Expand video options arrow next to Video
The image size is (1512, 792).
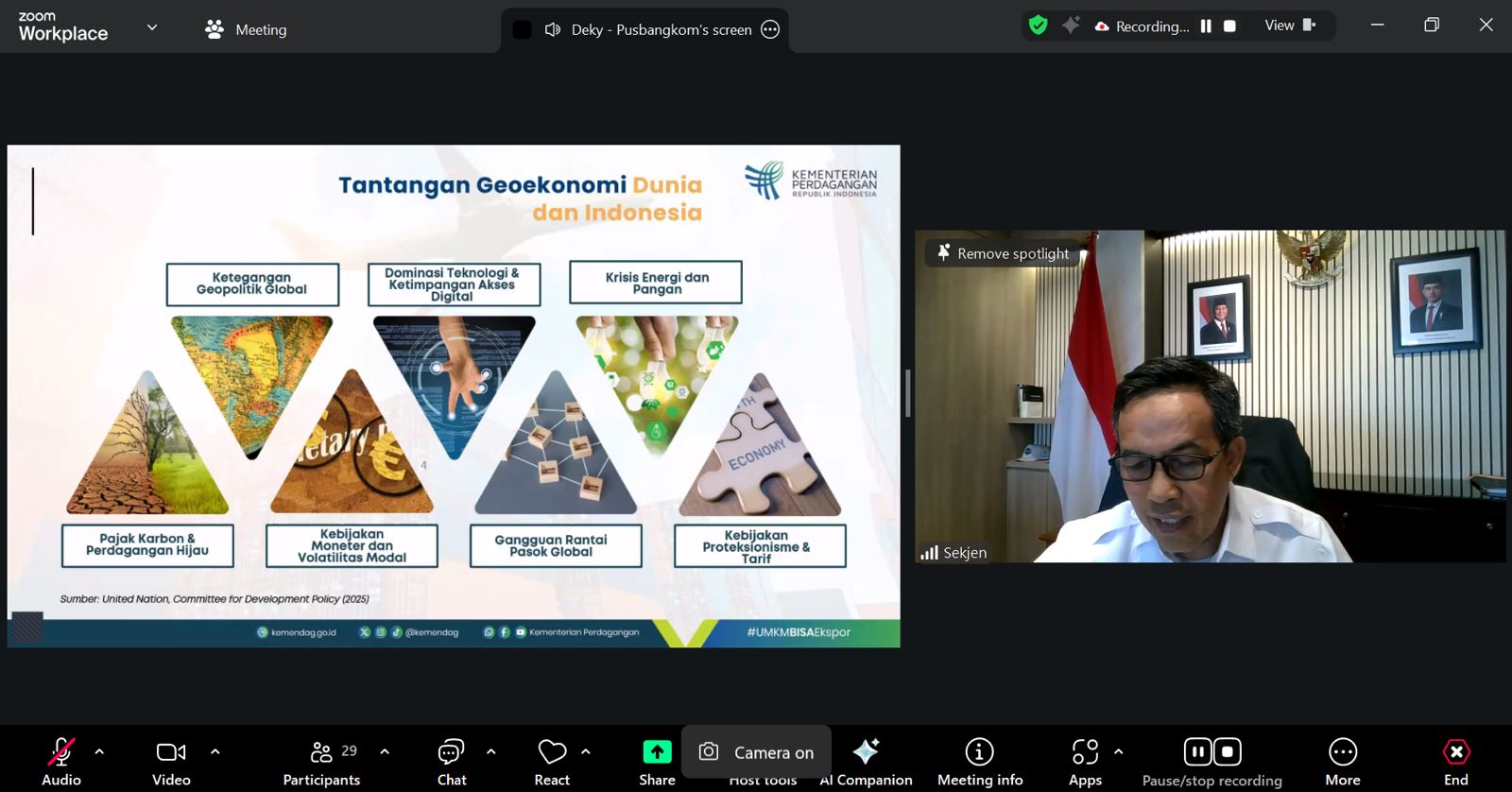point(215,752)
